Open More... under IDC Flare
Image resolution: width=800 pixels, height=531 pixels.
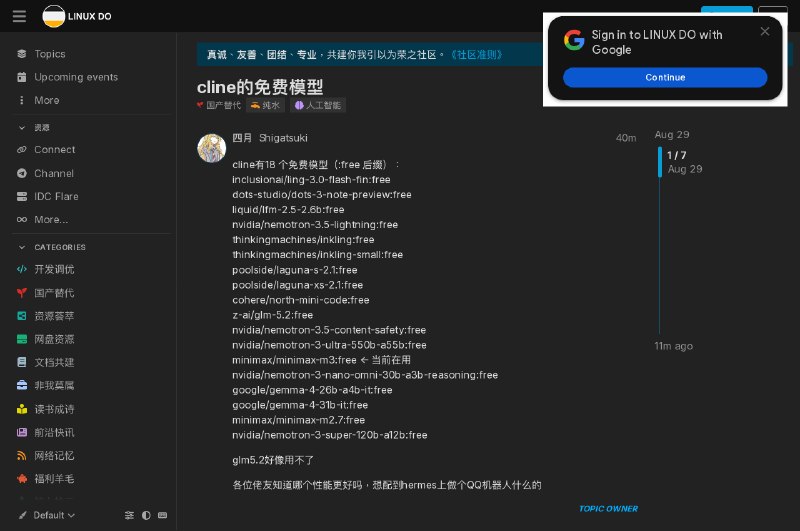pos(51,220)
